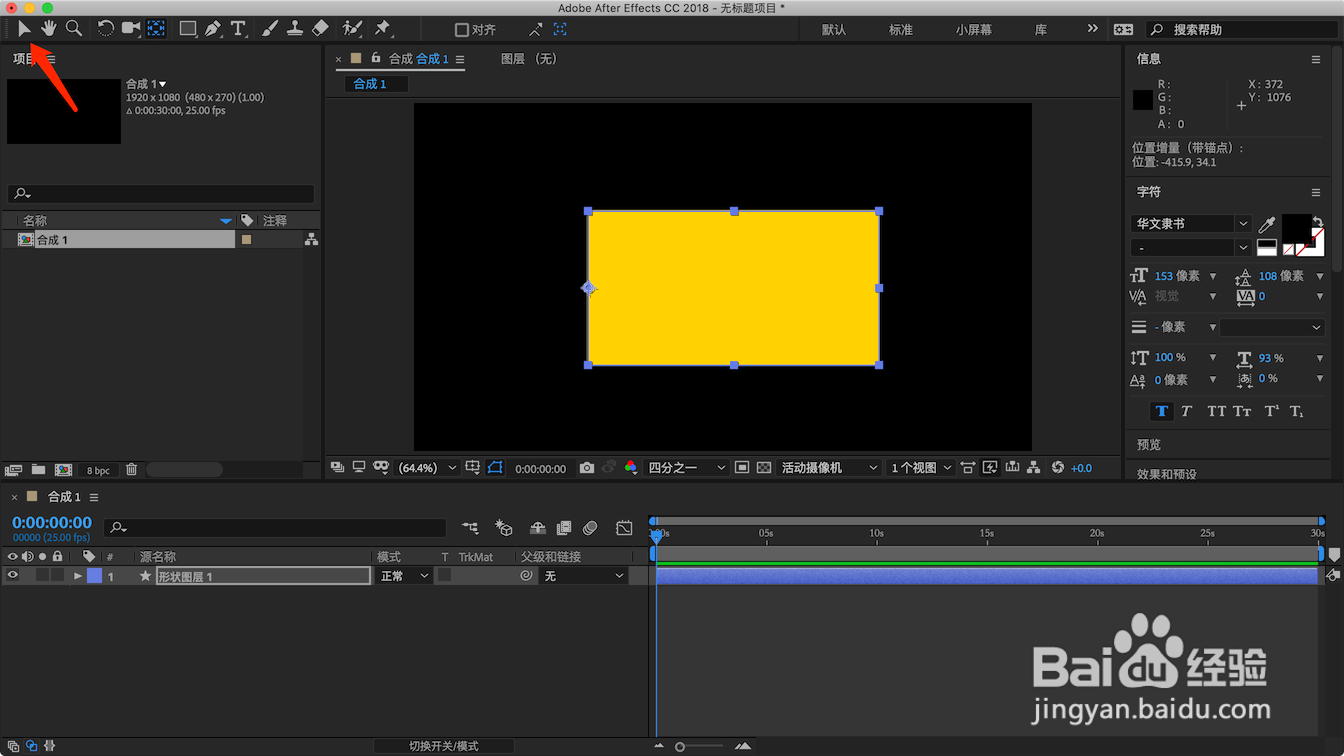Click the 1个视图 view layout selector
The image size is (1344, 756).
coord(921,468)
